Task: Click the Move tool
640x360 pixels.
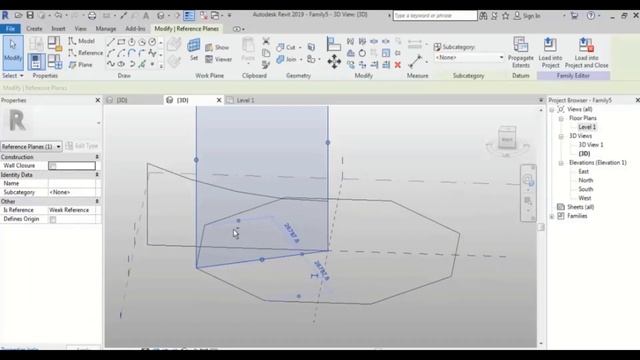Action: tap(334, 62)
